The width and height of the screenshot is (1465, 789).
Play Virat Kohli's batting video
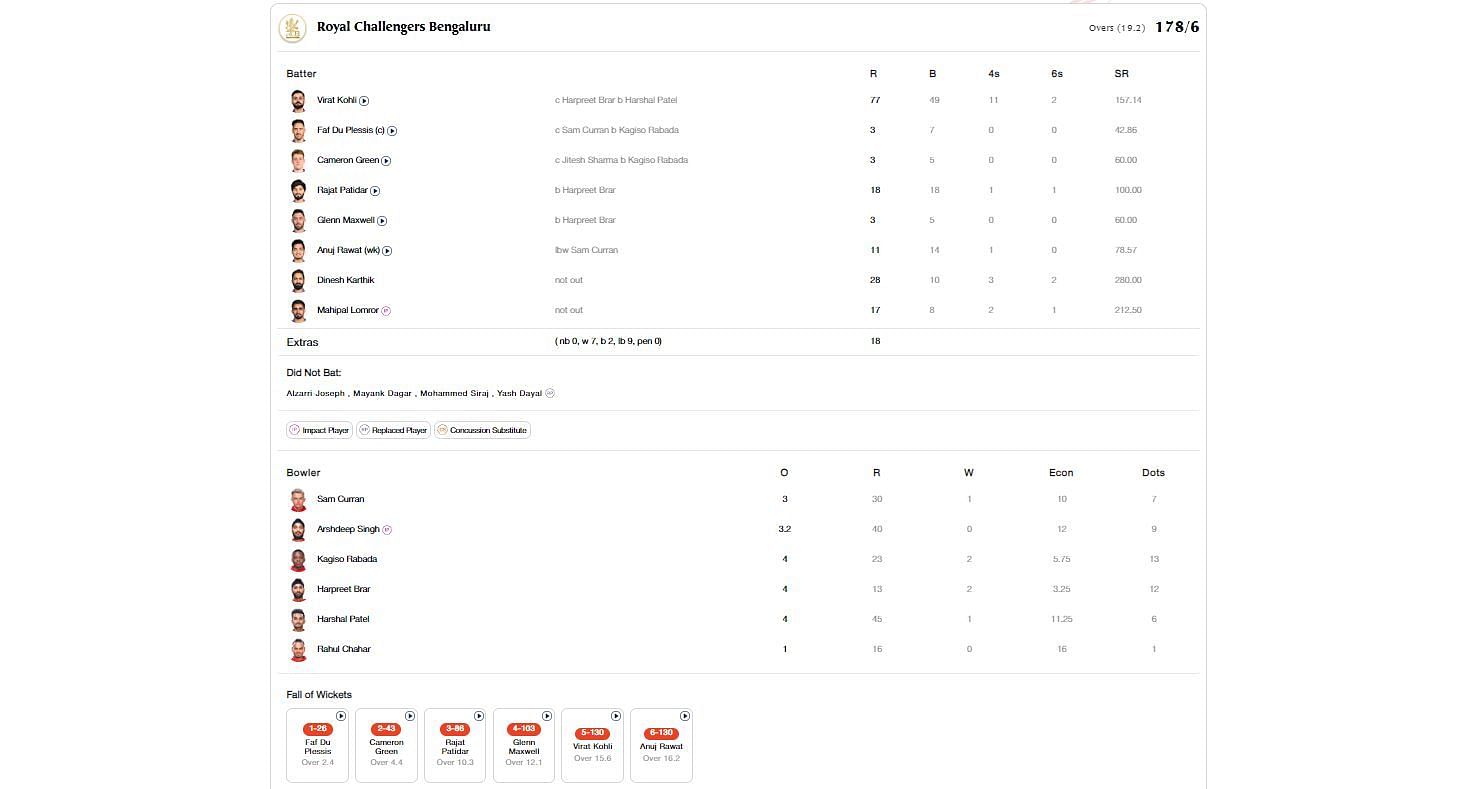pos(364,101)
